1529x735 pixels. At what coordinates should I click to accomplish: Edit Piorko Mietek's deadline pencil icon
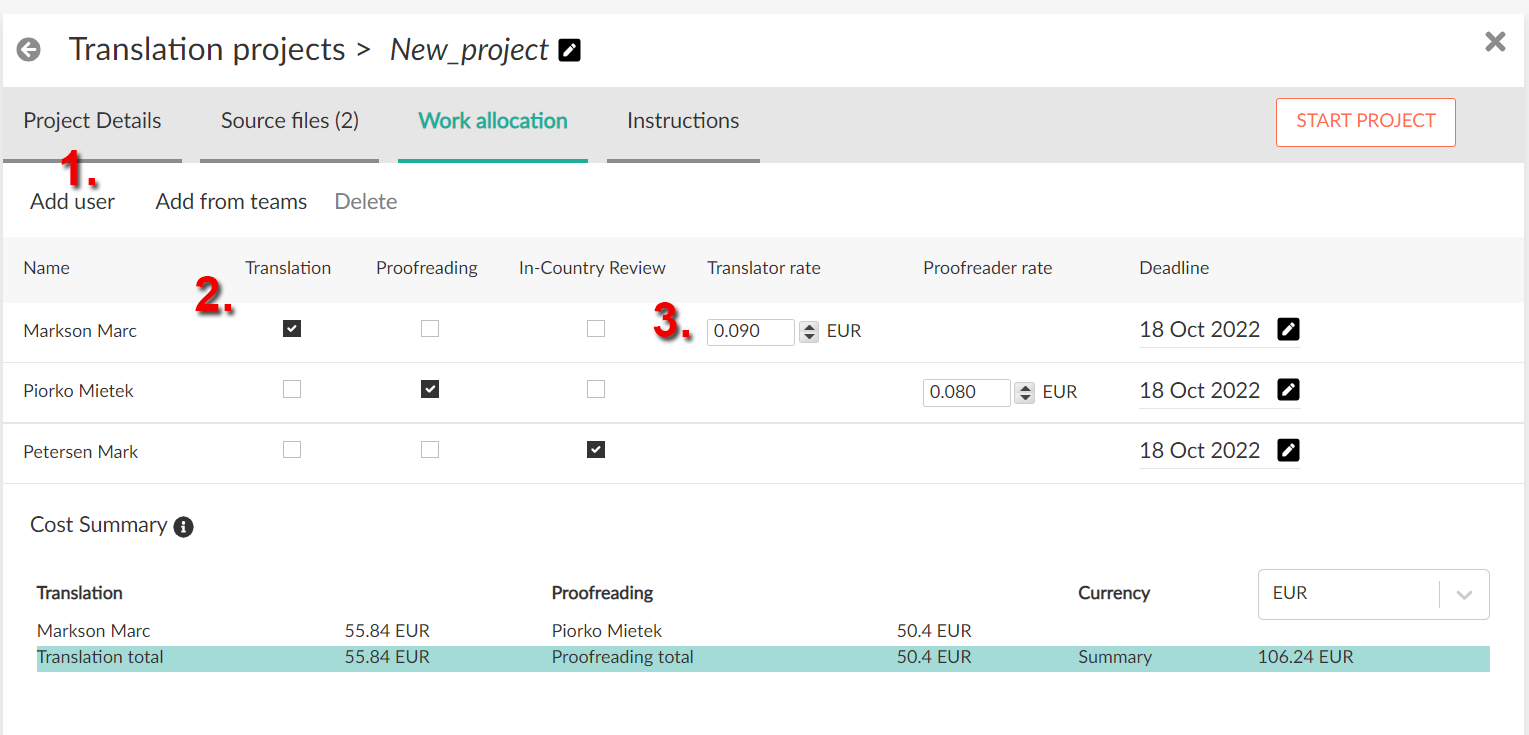[x=1289, y=390]
